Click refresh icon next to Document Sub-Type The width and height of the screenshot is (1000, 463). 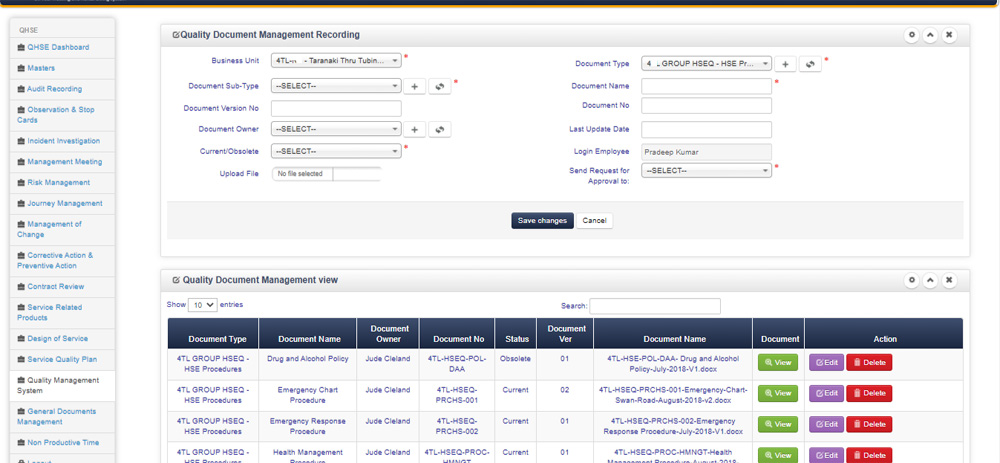(x=440, y=86)
